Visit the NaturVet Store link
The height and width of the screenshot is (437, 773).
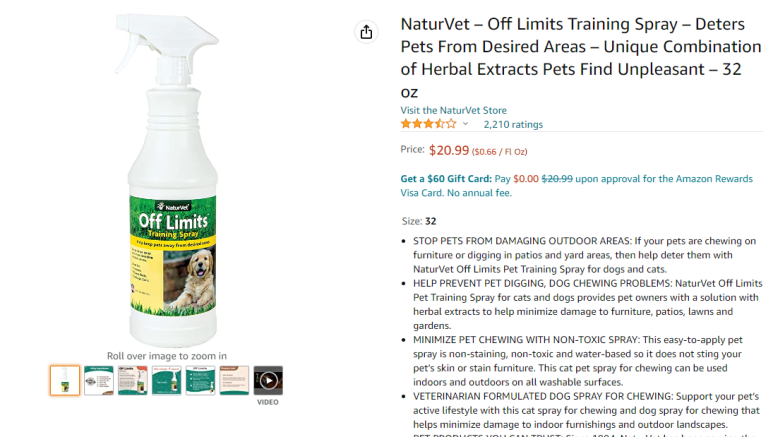click(x=454, y=110)
